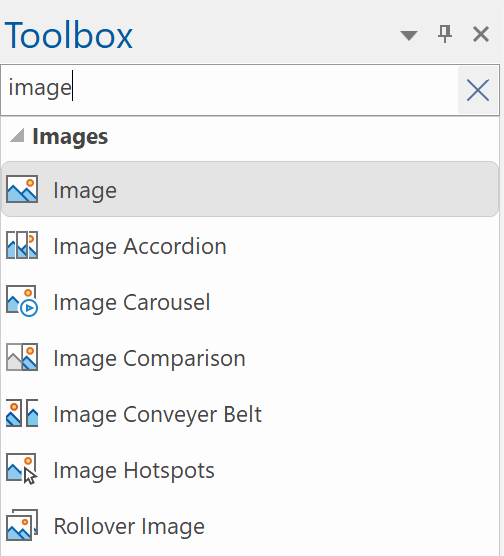Select the Rollover Image icon
This screenshot has width=504, height=556.
point(22,525)
